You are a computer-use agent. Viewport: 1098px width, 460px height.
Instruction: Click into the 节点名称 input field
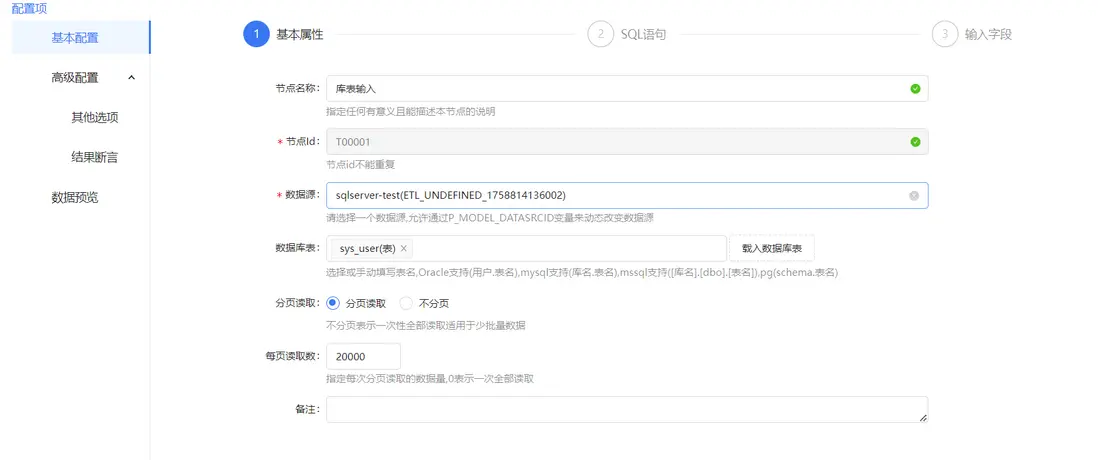point(627,89)
